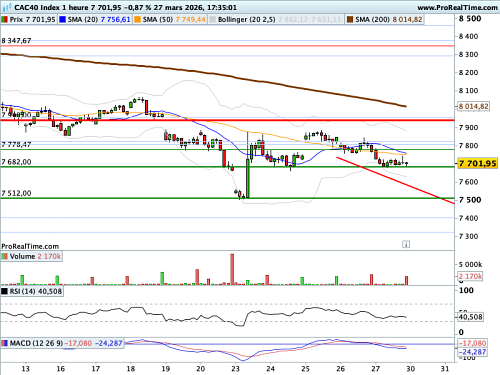Click the Volume legend color swatch
This screenshot has height=375, width=500.
5,256
